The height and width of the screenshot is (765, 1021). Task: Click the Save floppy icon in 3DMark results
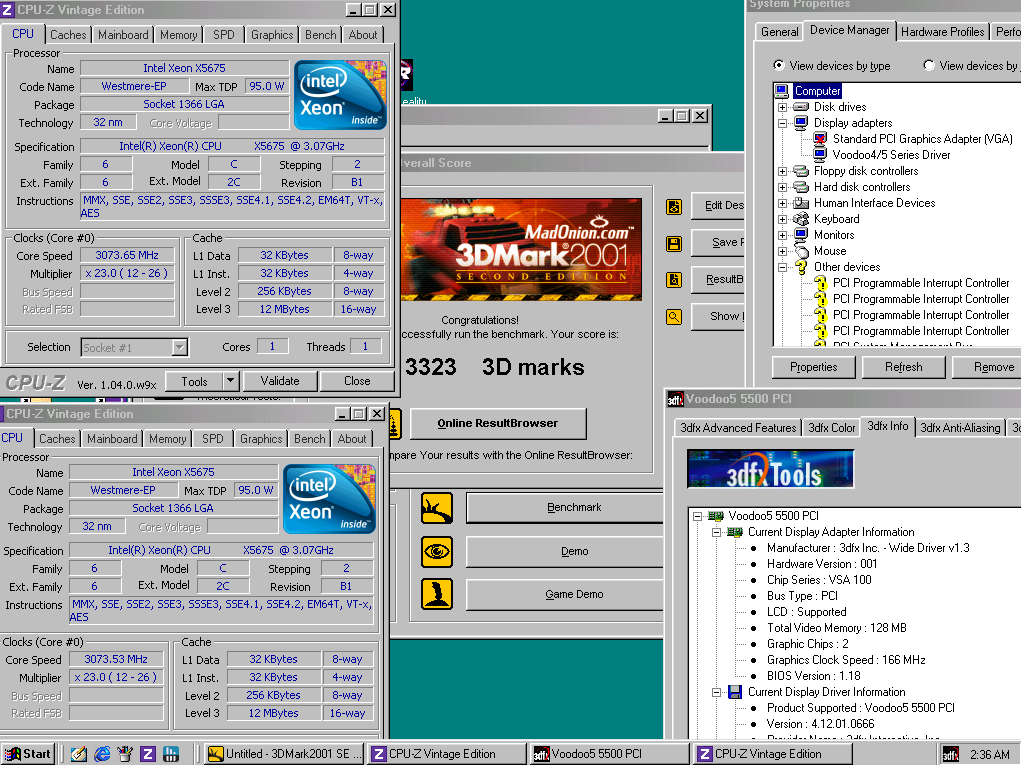(674, 244)
